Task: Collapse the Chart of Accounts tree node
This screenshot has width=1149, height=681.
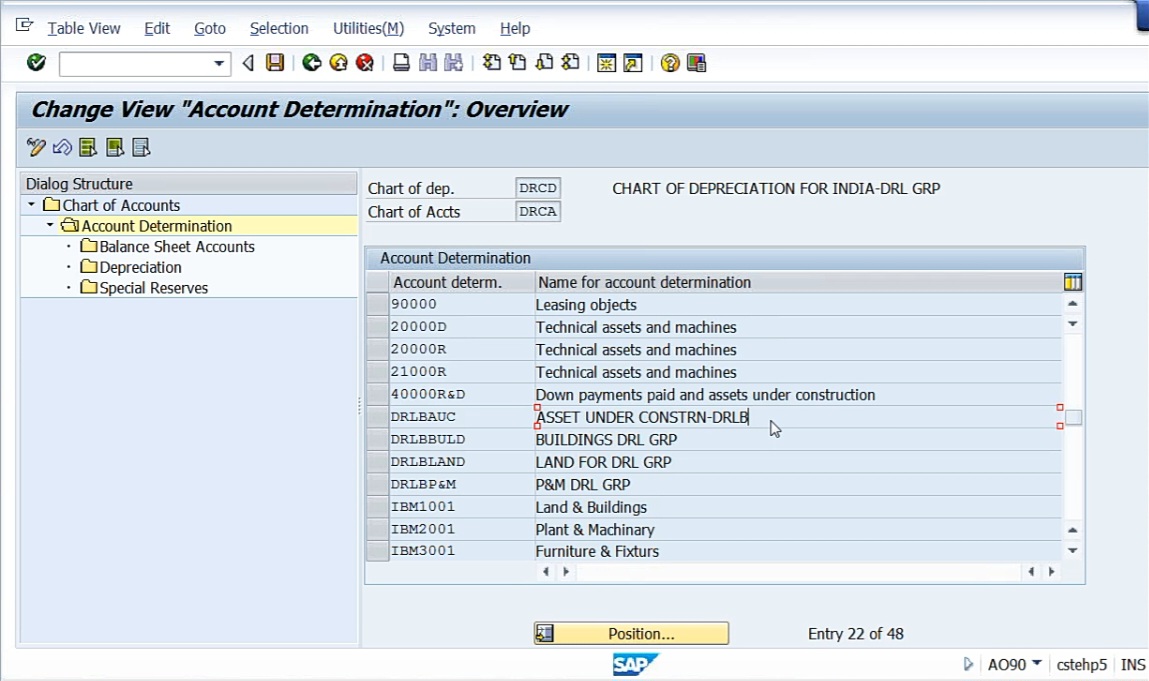Action: pyautogui.click(x=32, y=205)
